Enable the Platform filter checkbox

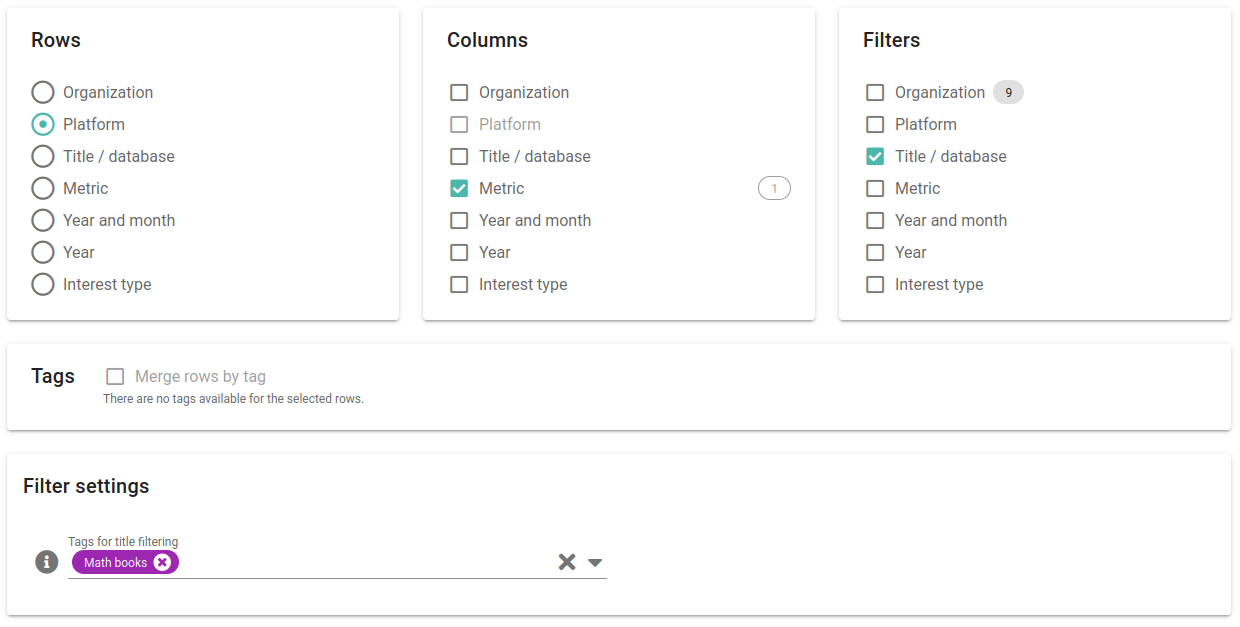(x=875, y=124)
